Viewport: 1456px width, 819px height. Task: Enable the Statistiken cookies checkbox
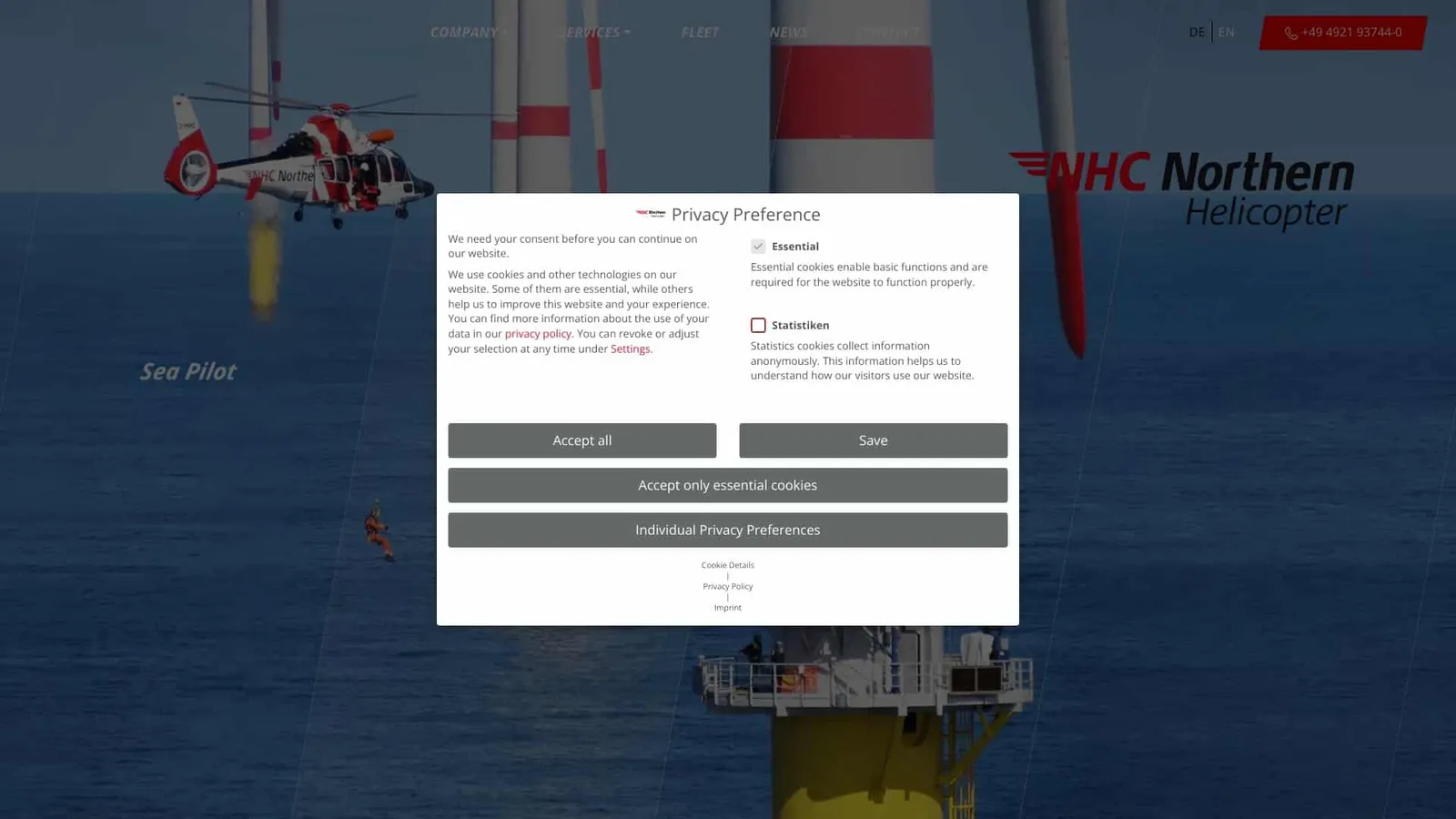[758, 325]
